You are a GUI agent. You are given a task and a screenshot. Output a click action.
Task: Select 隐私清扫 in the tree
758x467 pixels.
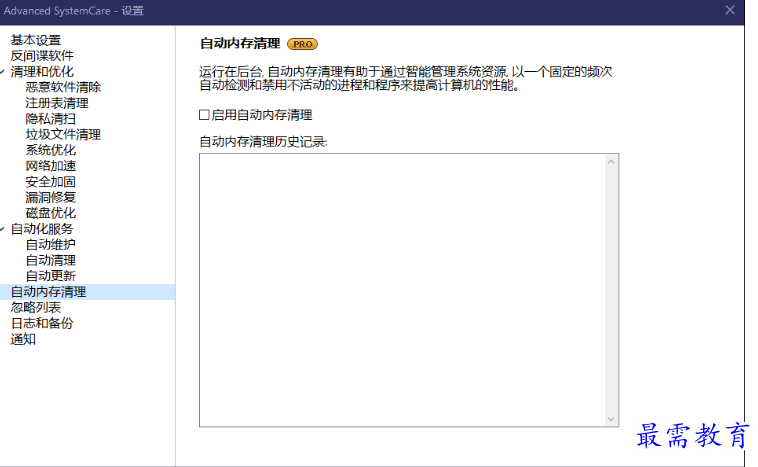coord(51,119)
